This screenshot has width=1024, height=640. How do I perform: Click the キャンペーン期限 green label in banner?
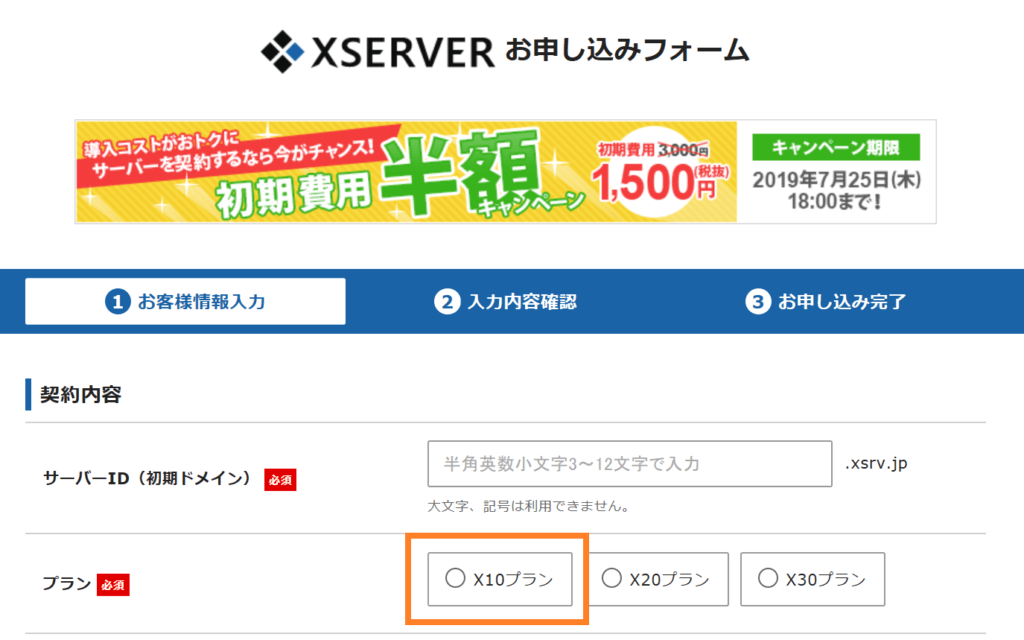coord(836,147)
